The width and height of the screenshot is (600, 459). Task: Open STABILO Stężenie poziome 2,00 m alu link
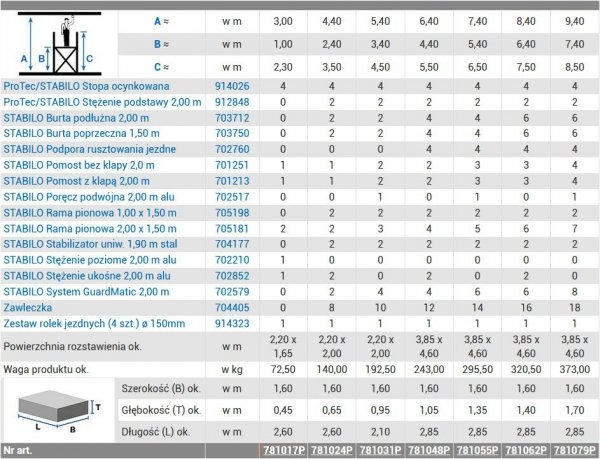[90, 260]
